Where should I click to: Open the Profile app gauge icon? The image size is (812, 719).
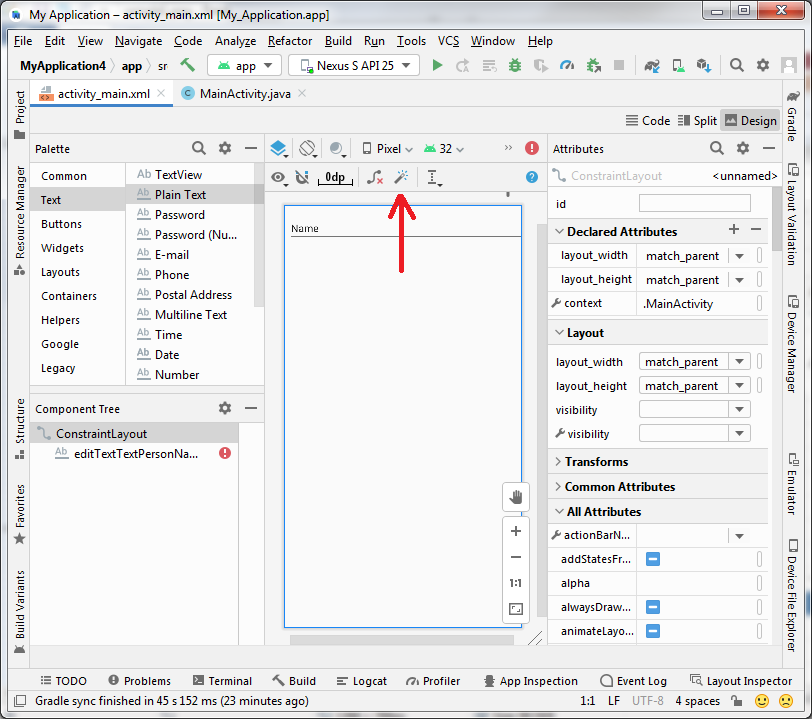[x=567, y=65]
